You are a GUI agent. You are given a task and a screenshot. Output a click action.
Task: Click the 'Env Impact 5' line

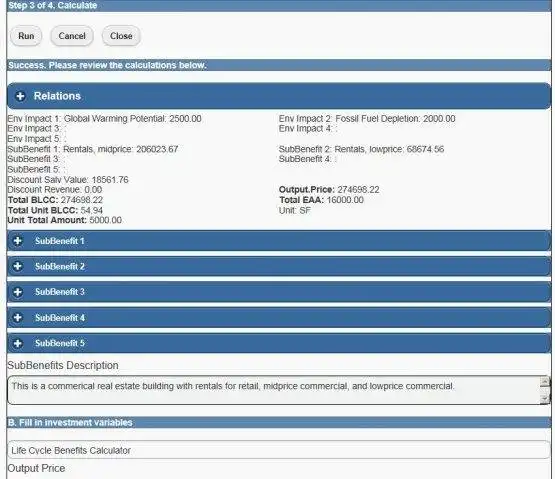[37, 139]
